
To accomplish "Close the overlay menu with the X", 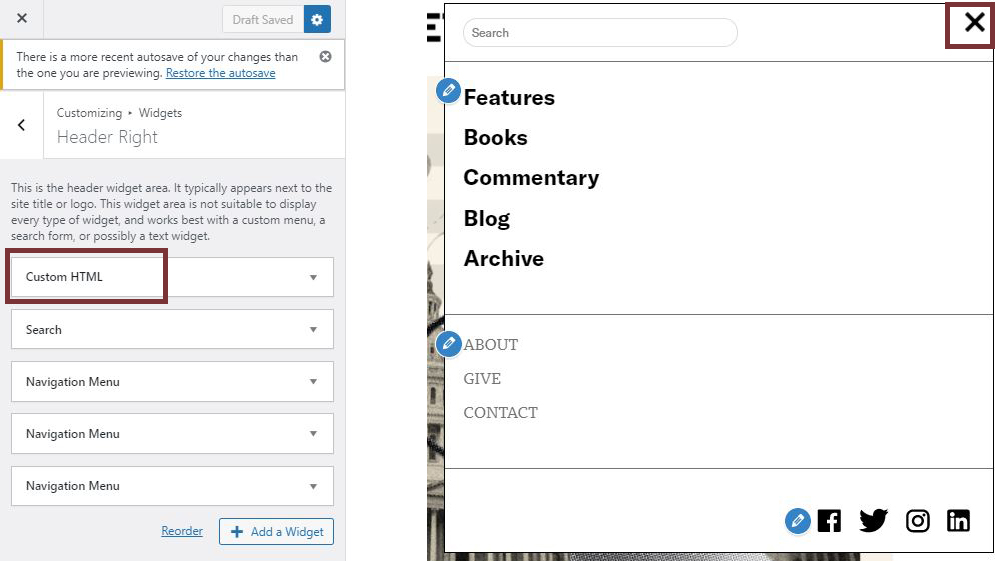I will (x=973, y=23).
